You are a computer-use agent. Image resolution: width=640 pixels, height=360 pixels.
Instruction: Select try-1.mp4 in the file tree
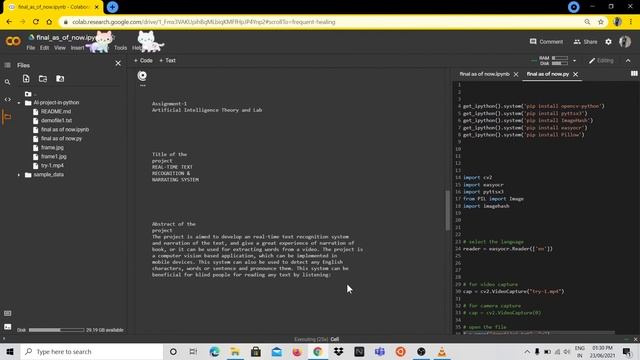[52, 165]
